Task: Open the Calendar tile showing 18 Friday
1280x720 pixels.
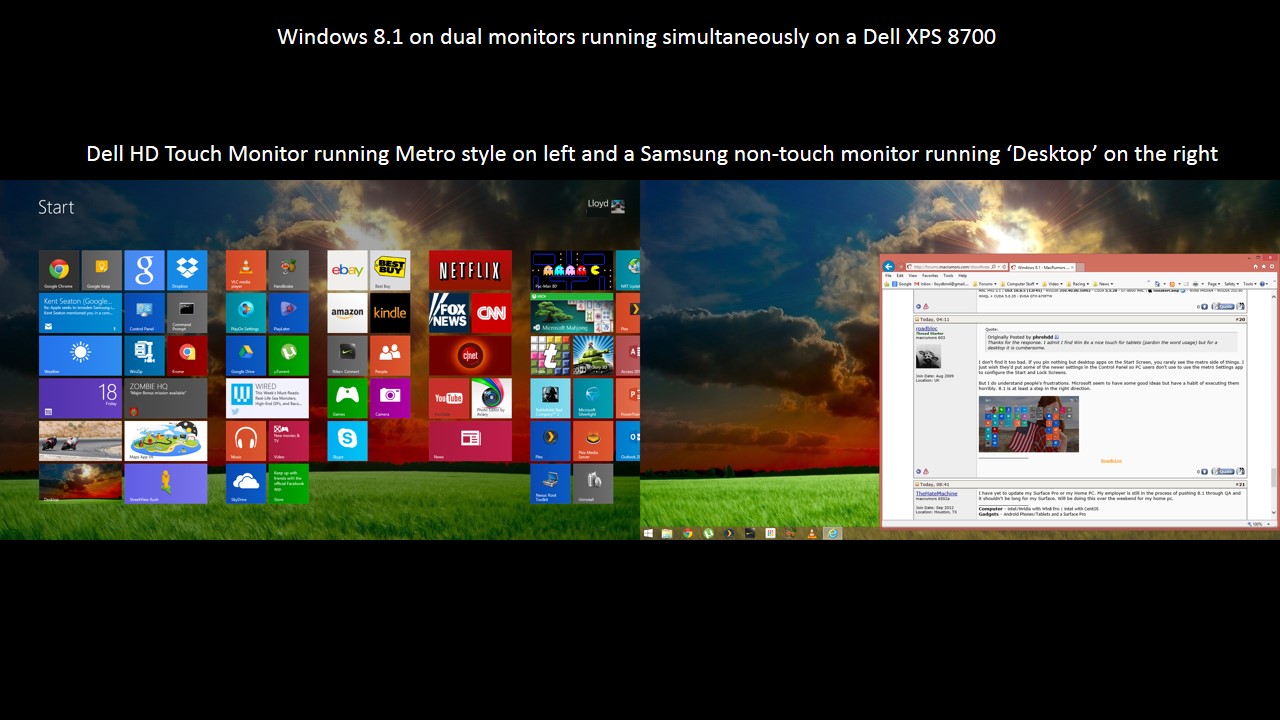Action: pyautogui.click(x=80, y=398)
